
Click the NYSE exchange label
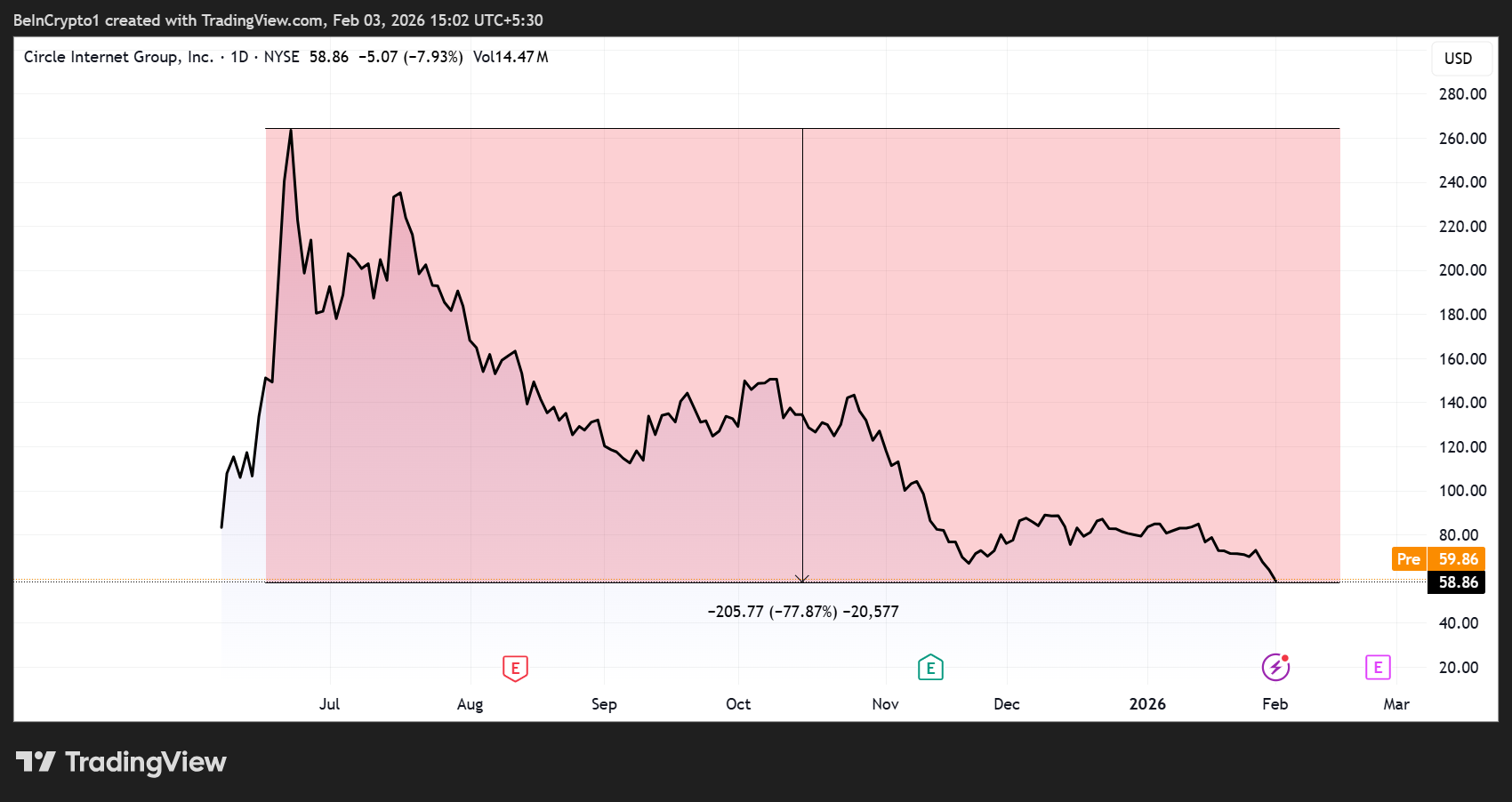(x=282, y=57)
